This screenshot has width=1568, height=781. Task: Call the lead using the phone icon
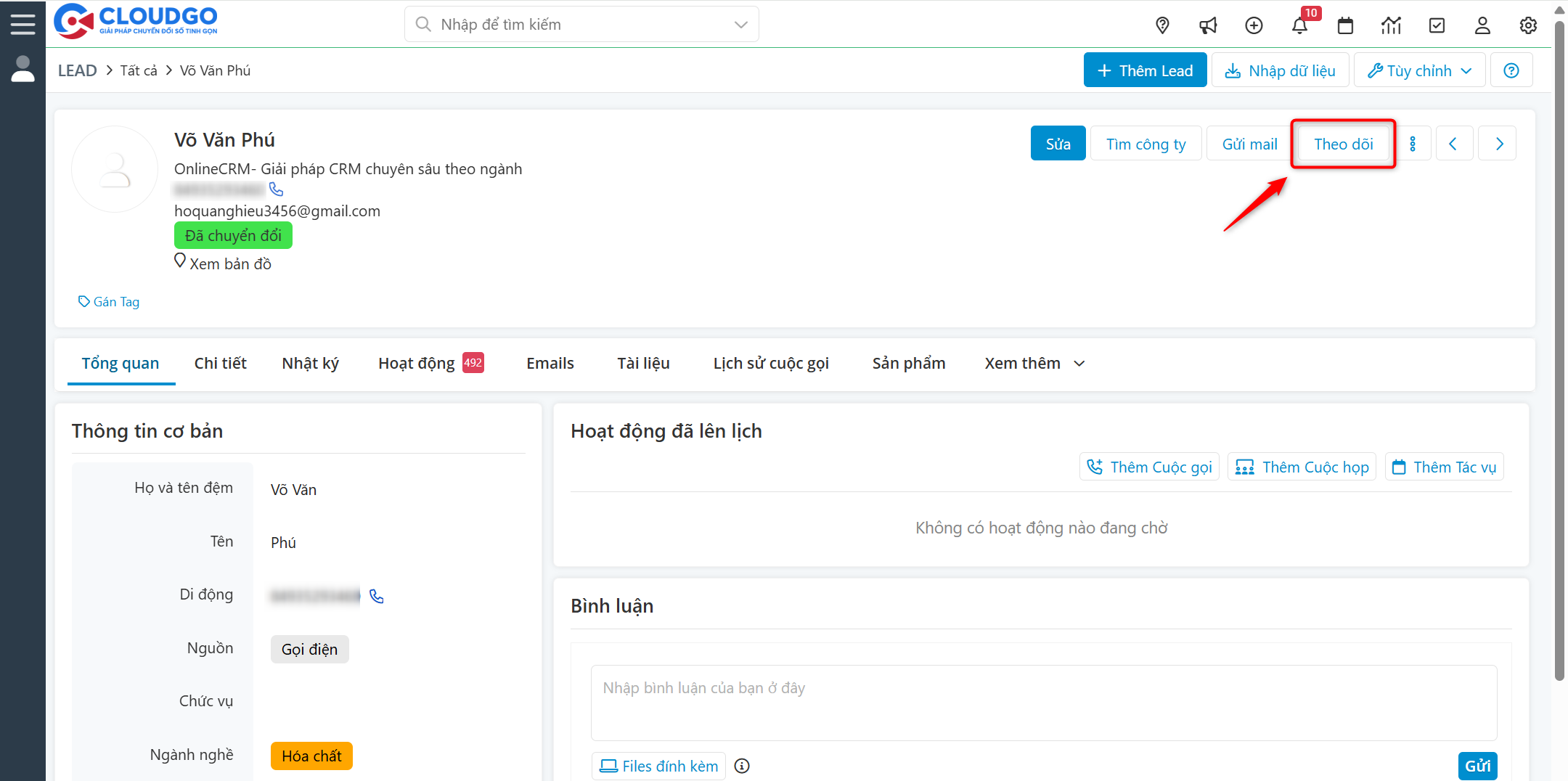point(277,189)
